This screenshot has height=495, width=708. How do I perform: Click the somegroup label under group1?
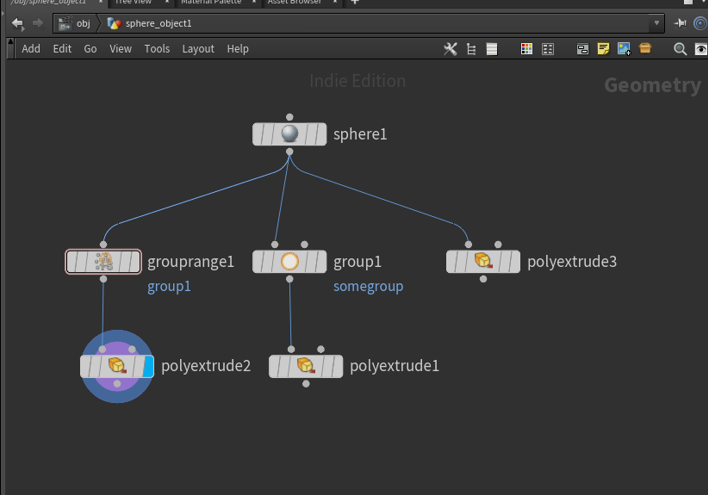368,287
